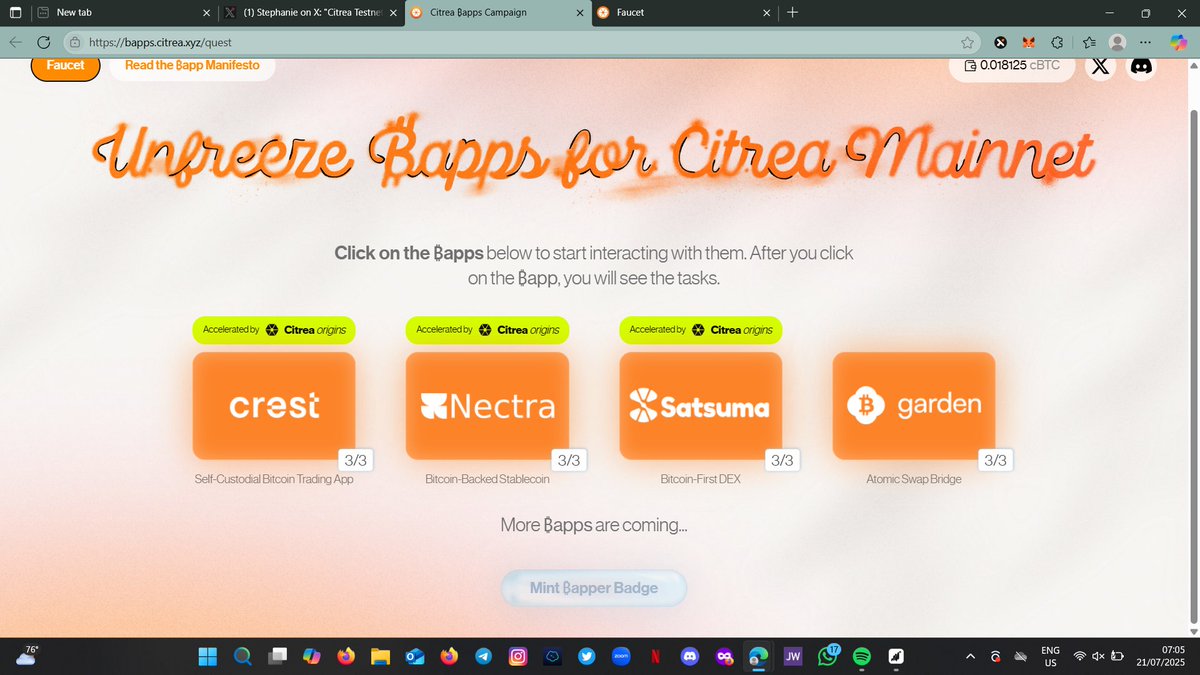Switch to the Citrea Bapps Campaign tab

pyautogui.click(x=498, y=13)
